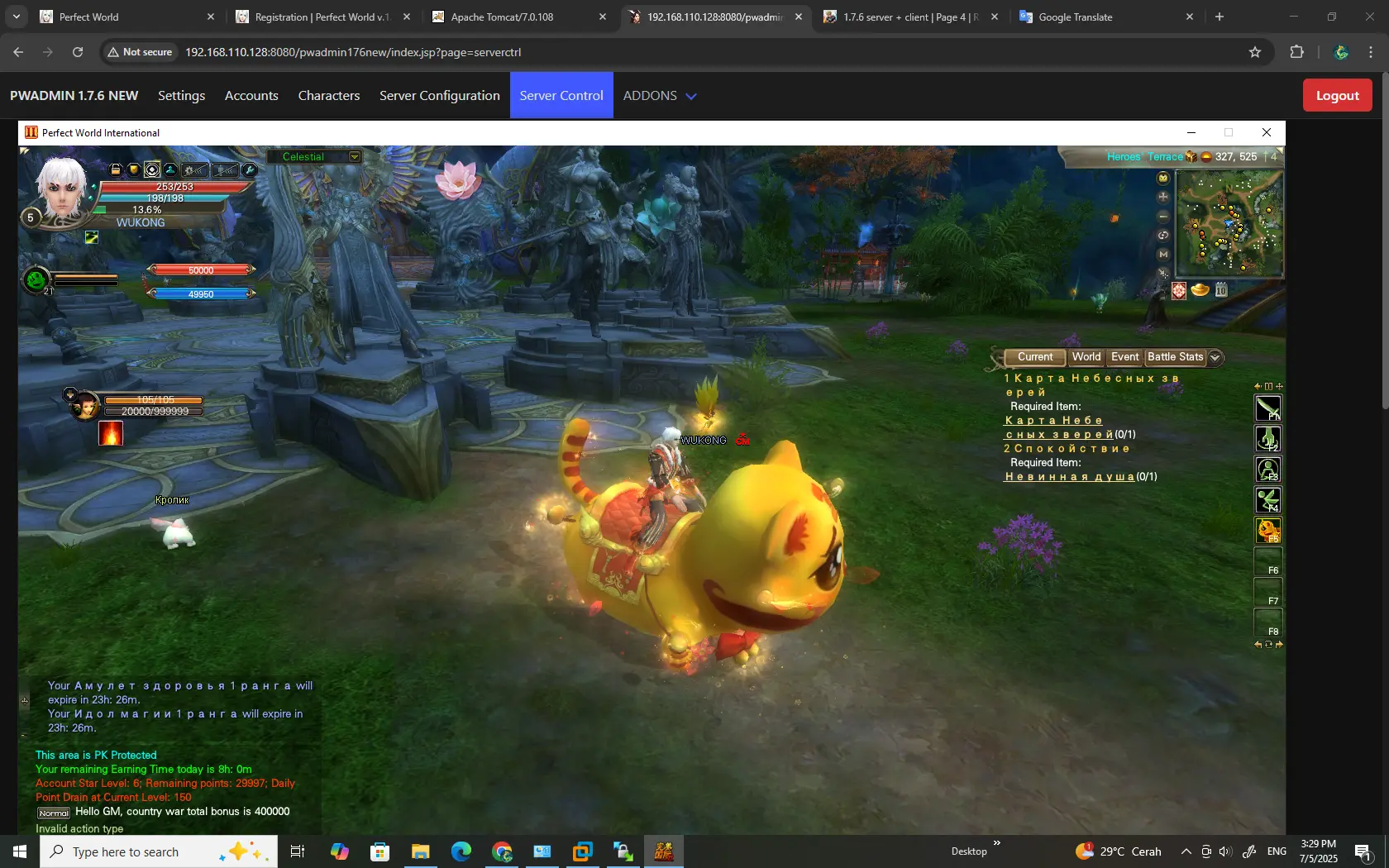Activate the pet fire skill icon
This screenshot has width=1389, height=868.
(111, 433)
